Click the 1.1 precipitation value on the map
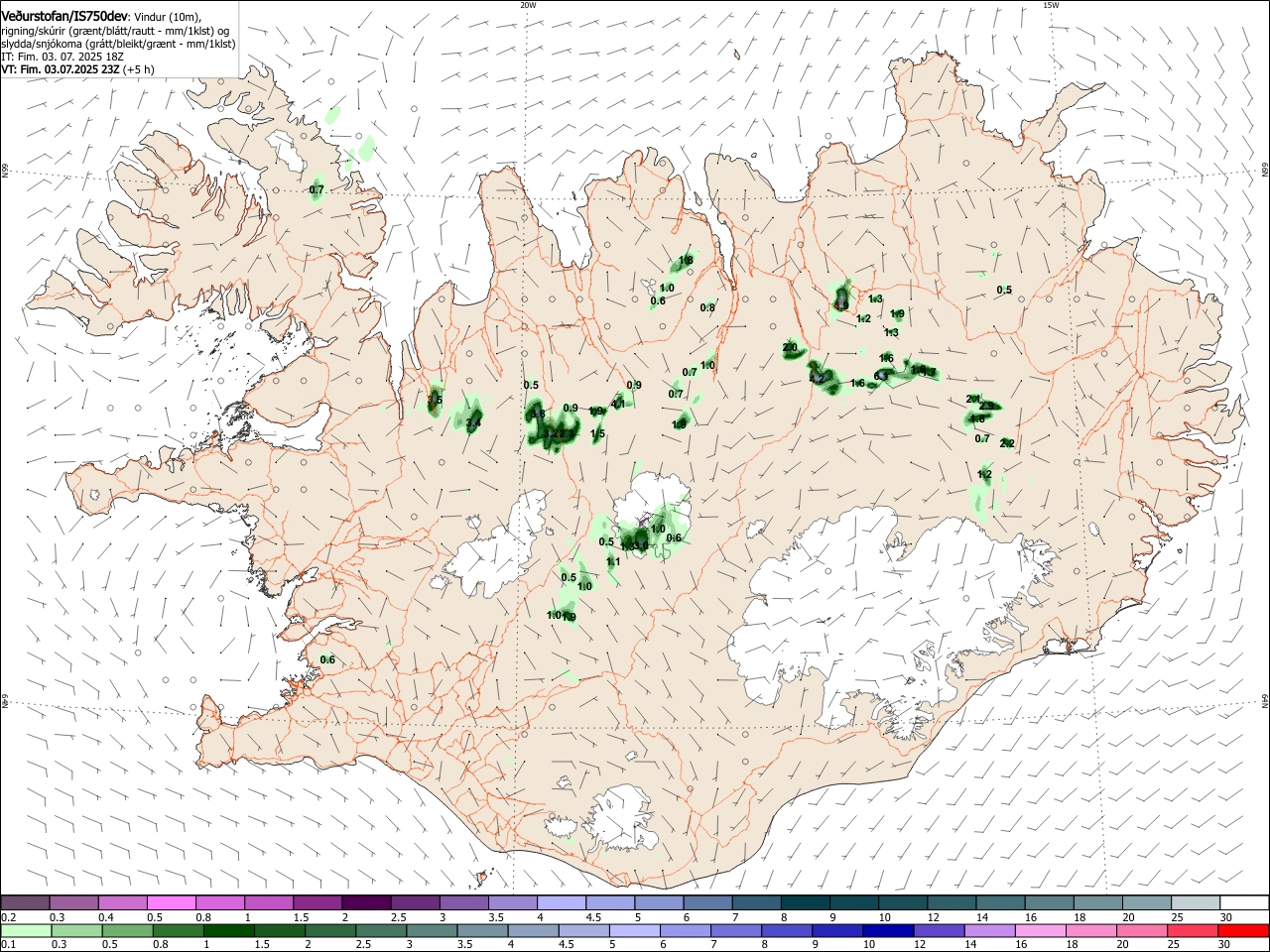Screen dimensions: 1270x952 point(613,562)
